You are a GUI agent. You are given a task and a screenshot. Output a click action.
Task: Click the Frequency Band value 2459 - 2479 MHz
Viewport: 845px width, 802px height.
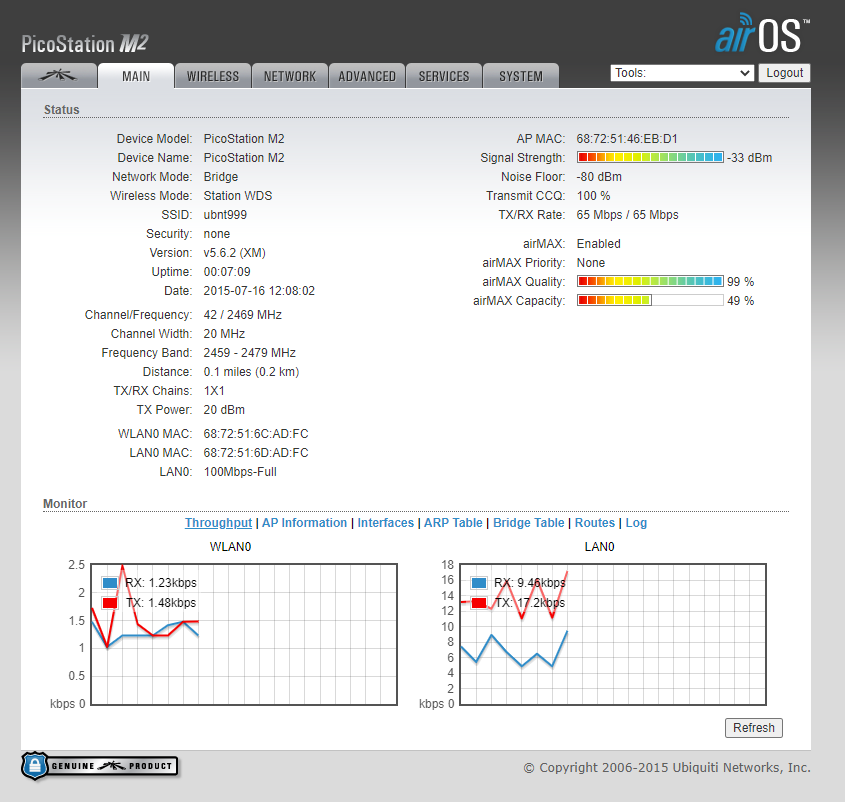tap(250, 353)
